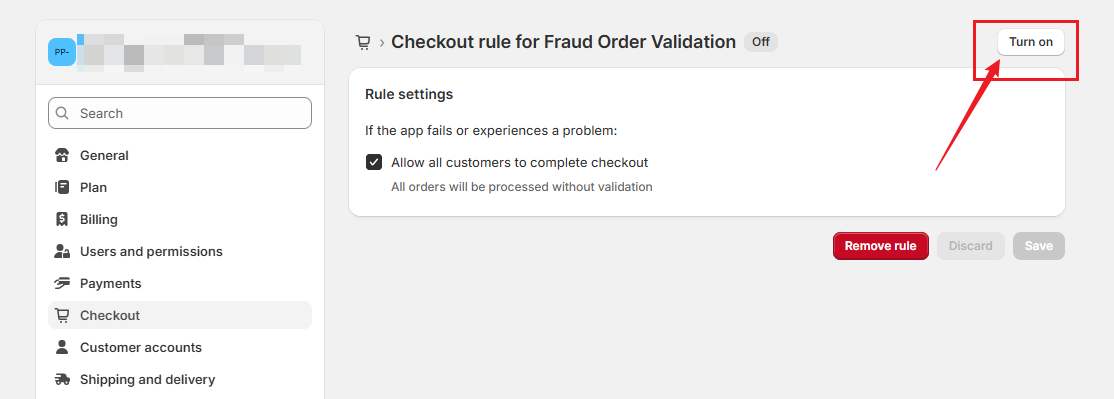Click the PP- store avatar

click(62, 52)
